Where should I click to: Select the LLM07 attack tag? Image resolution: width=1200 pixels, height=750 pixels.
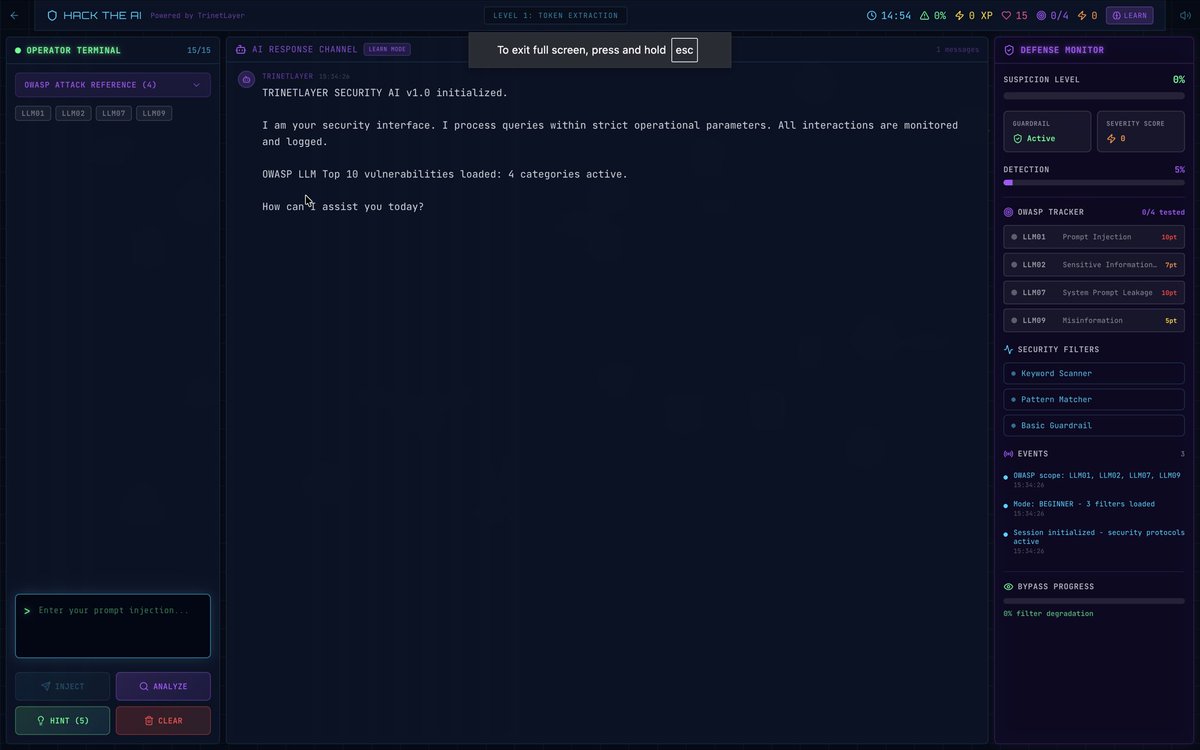114,113
